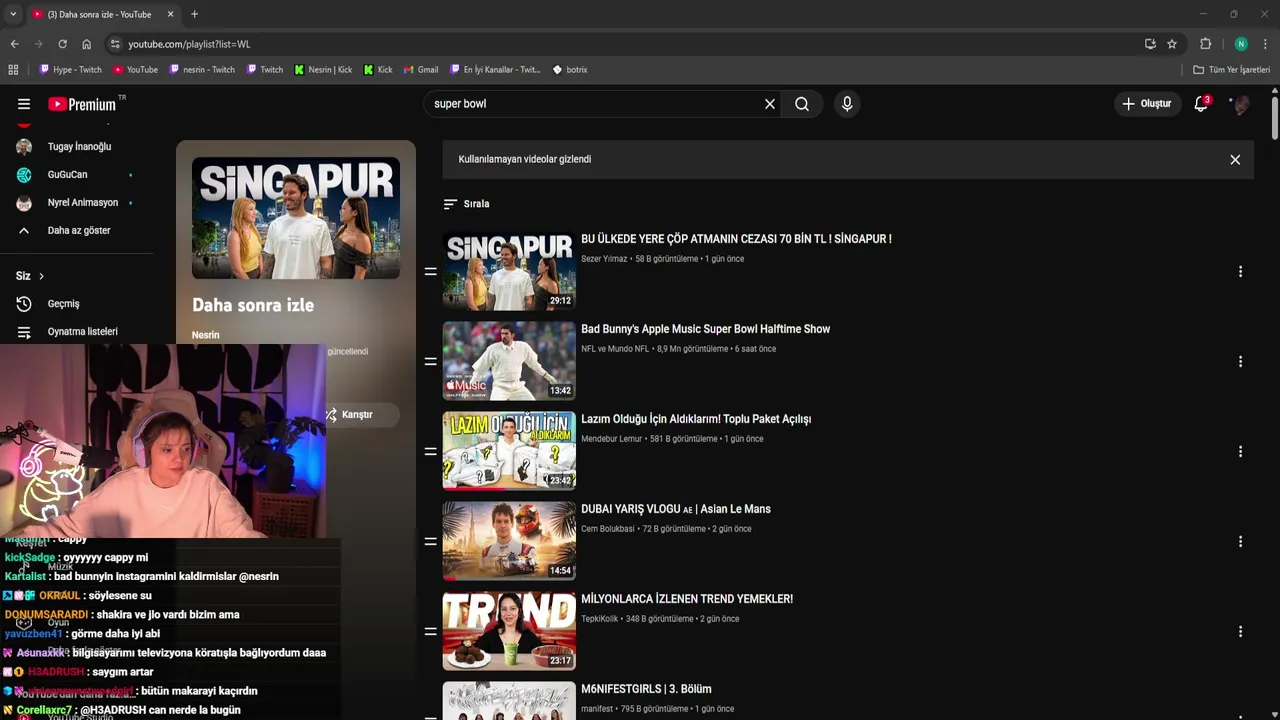Viewport: 1280px width, 720px height.
Task: Open Hype - Twitch bookmark
Action: pyautogui.click(x=70, y=70)
